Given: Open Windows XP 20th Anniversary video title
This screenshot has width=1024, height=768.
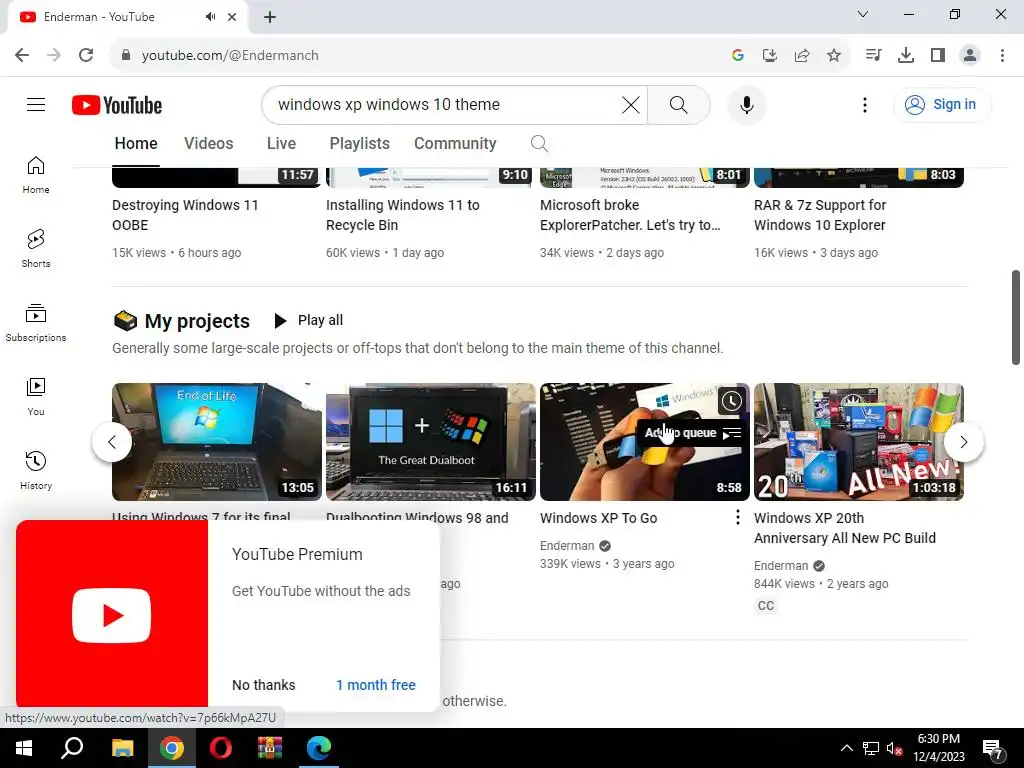Looking at the screenshot, I should 844,528.
